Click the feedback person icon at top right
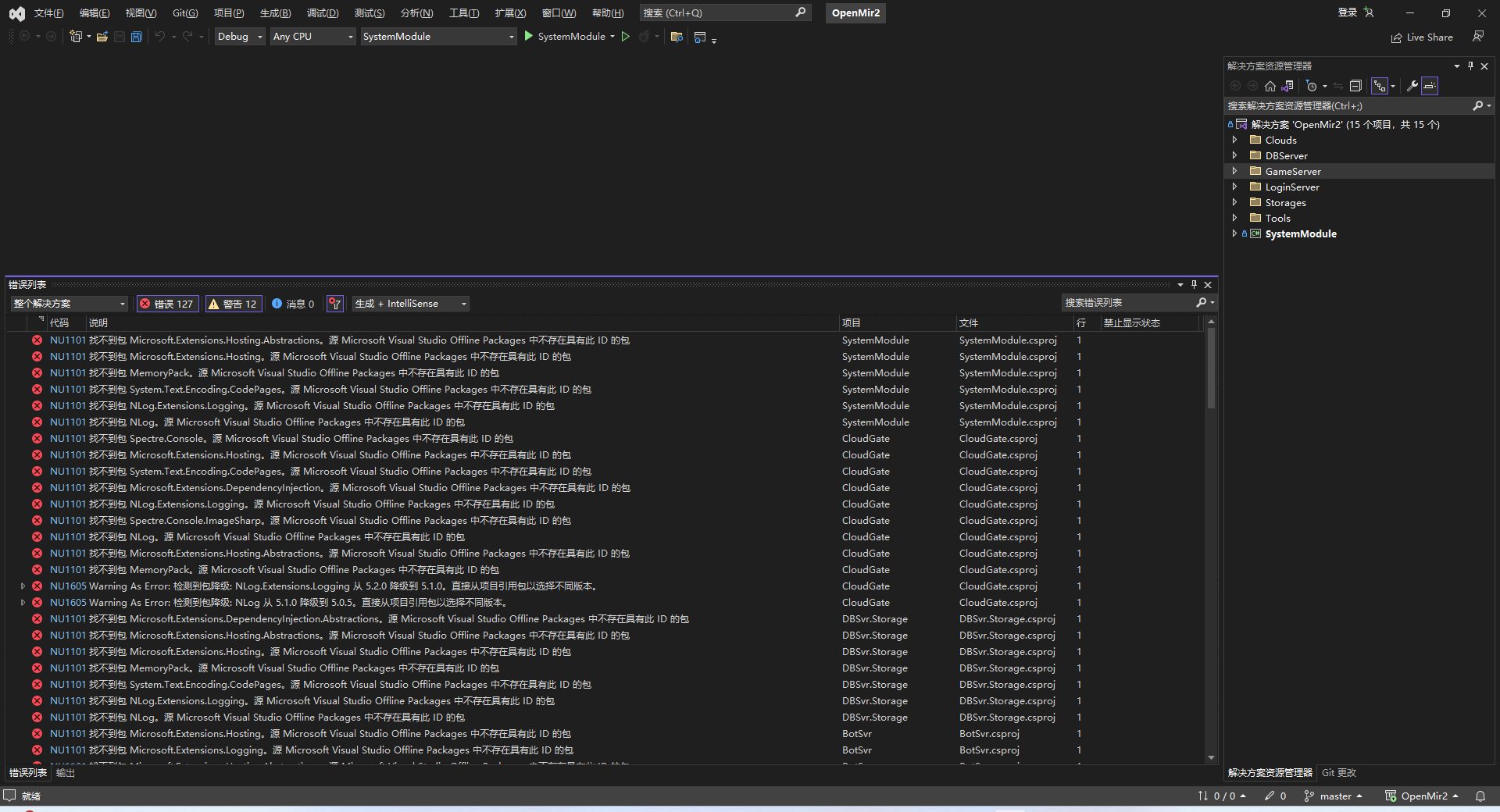 point(1477,37)
